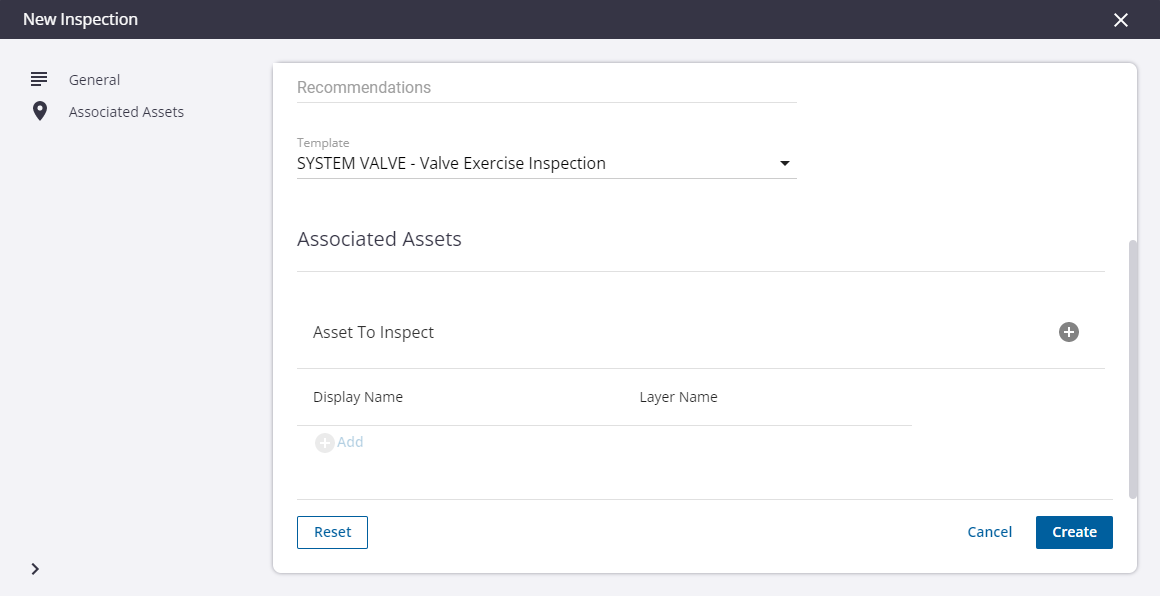Viewport: 1160px width, 596px height.
Task: Jump to the Associated Assets section in sidebar
Action: pyautogui.click(x=127, y=112)
